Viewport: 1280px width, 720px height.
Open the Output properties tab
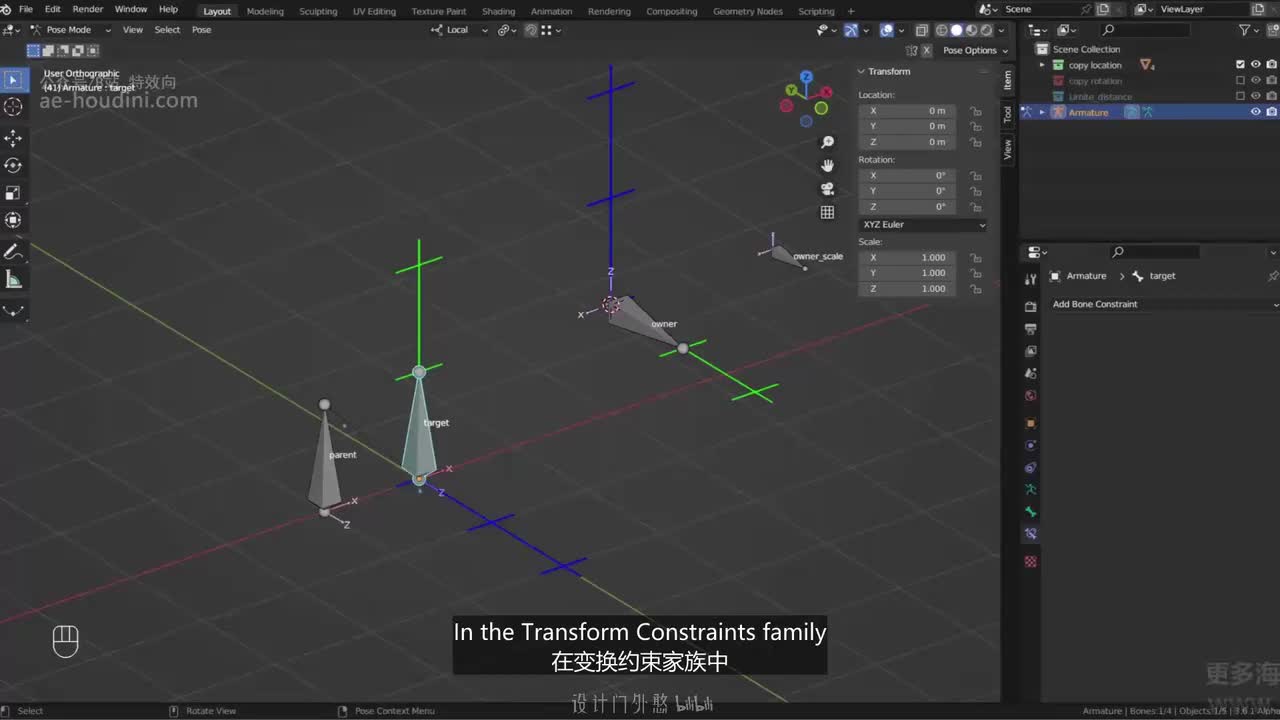pyautogui.click(x=1031, y=328)
